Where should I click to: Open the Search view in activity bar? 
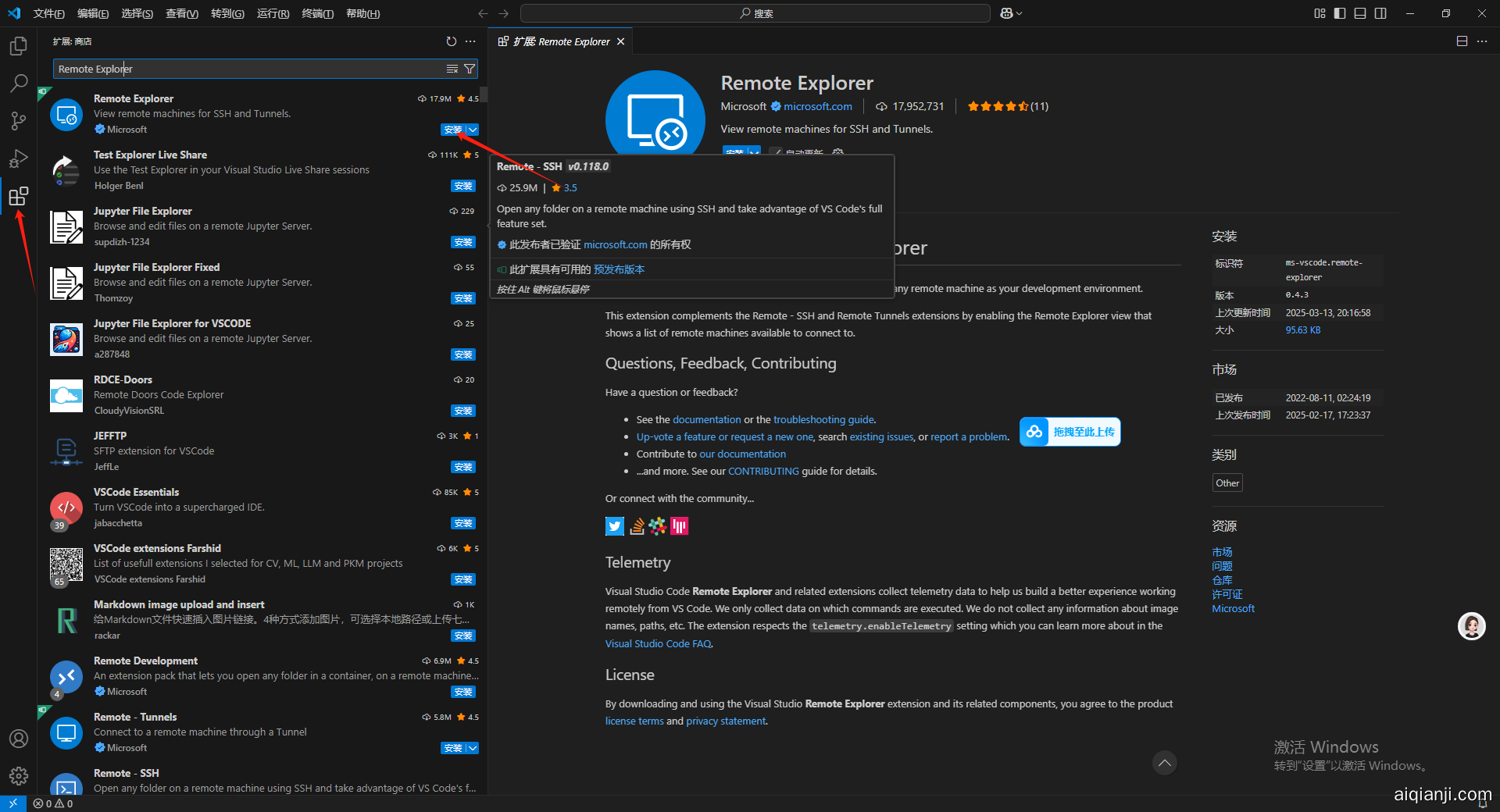point(18,84)
